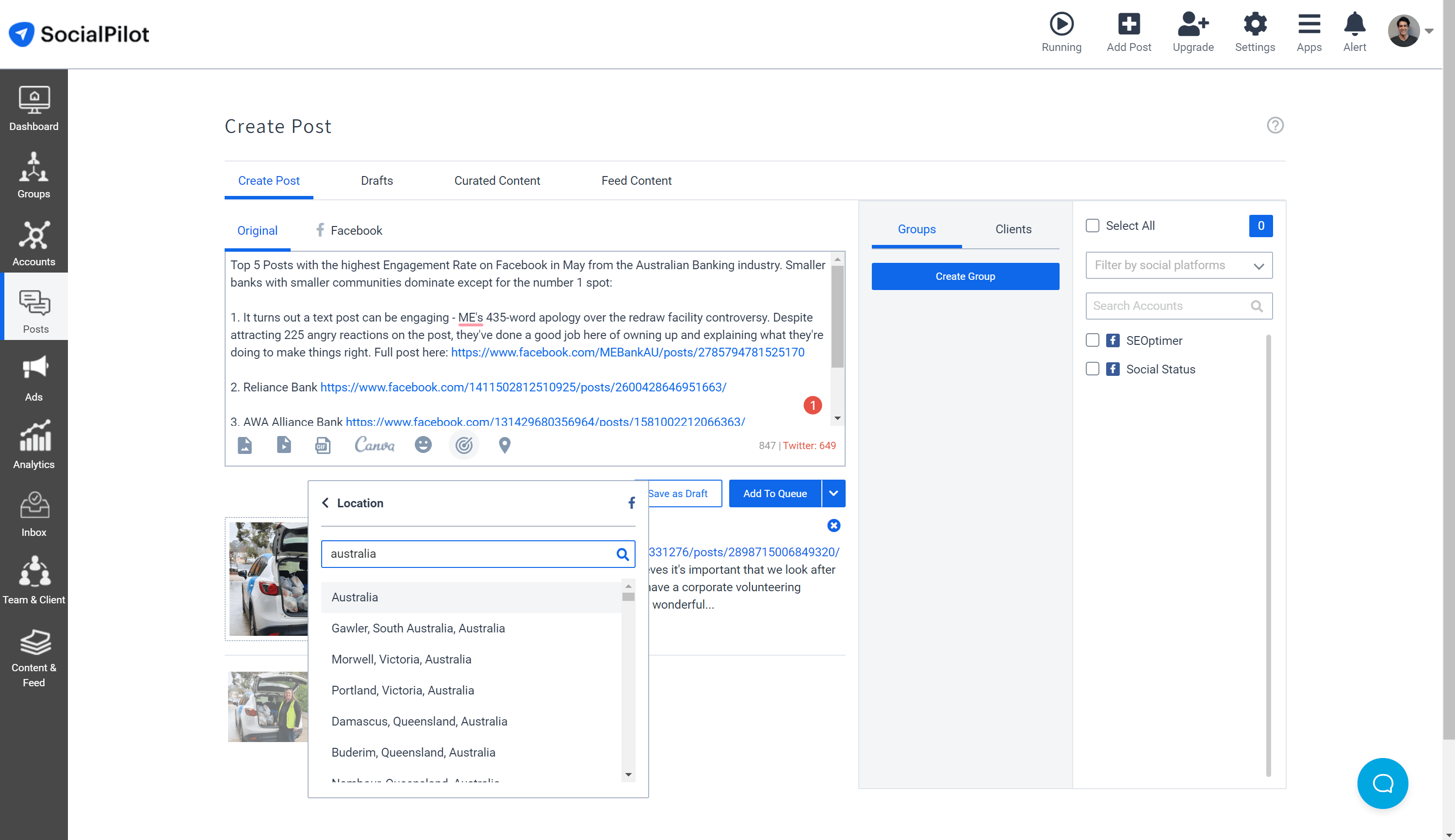Toggle the Social Status account checkbox
Viewport: 1455px width, 840px height.
pyautogui.click(x=1093, y=368)
